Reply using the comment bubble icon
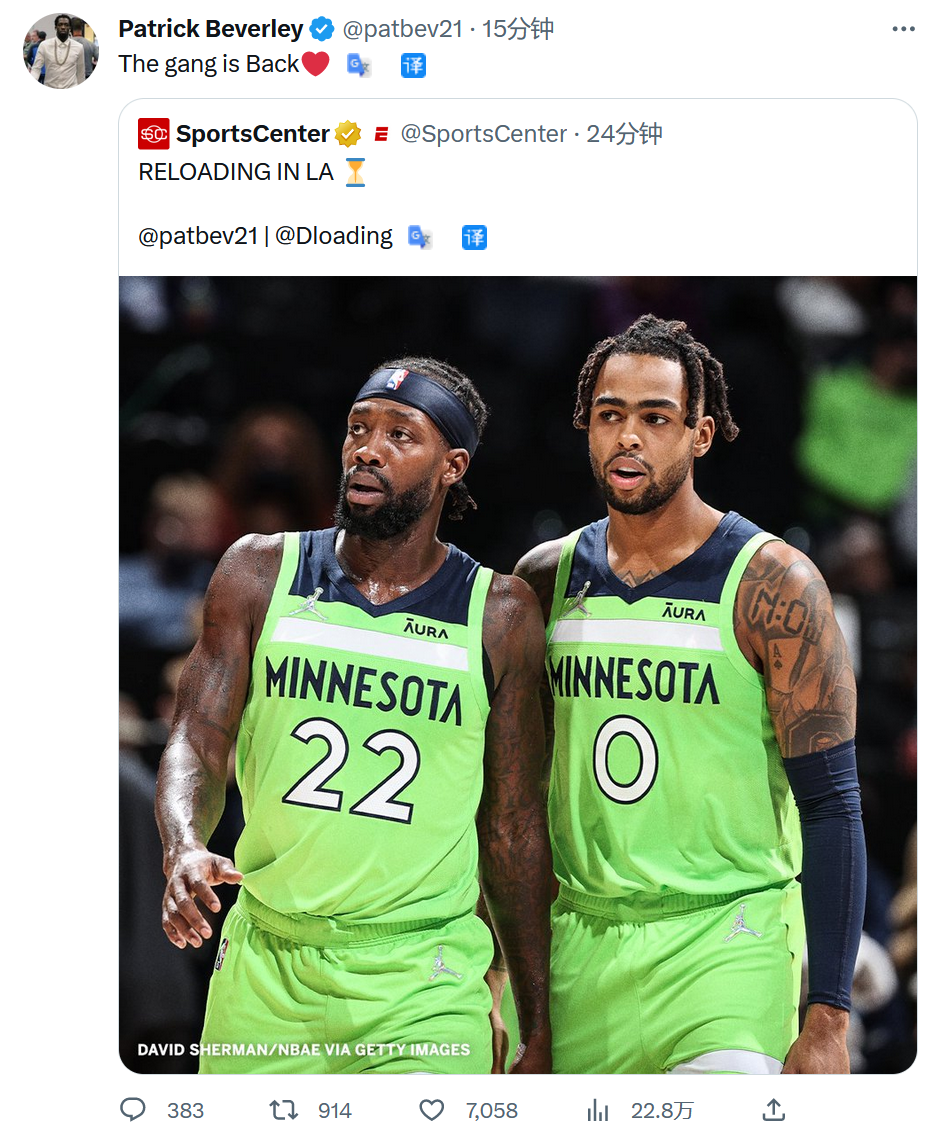 coord(133,1109)
